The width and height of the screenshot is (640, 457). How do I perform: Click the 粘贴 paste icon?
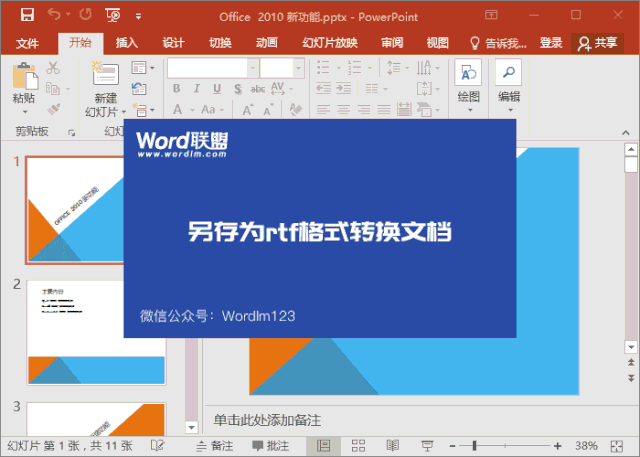24,75
